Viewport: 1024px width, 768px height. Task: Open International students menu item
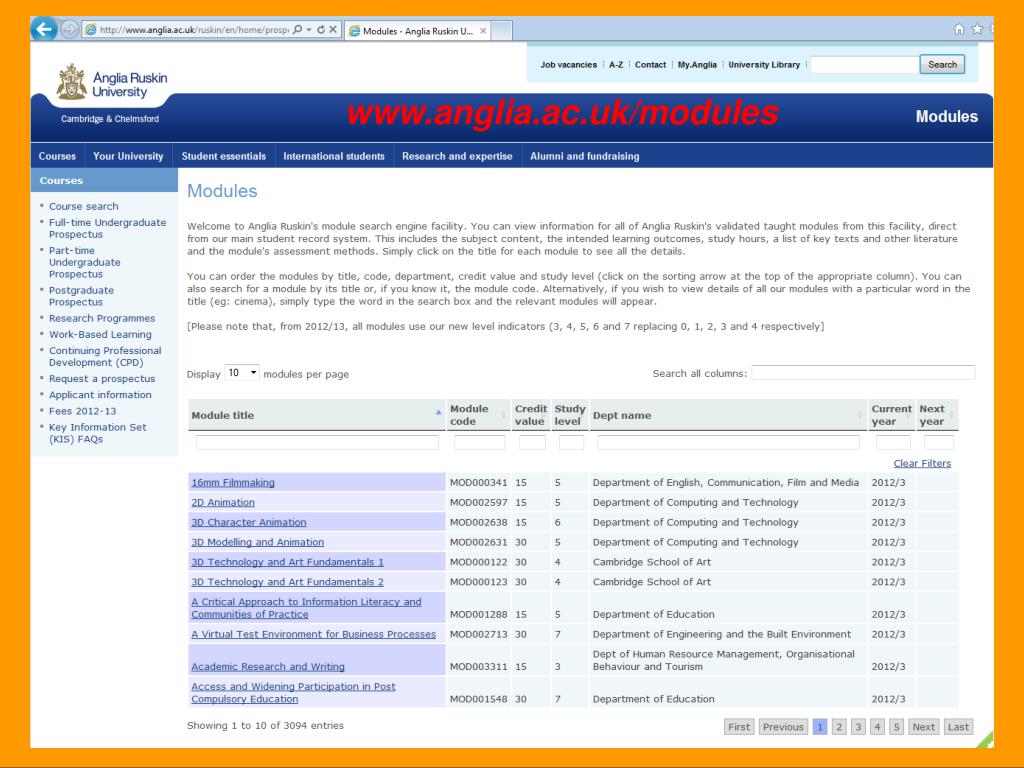(334, 156)
